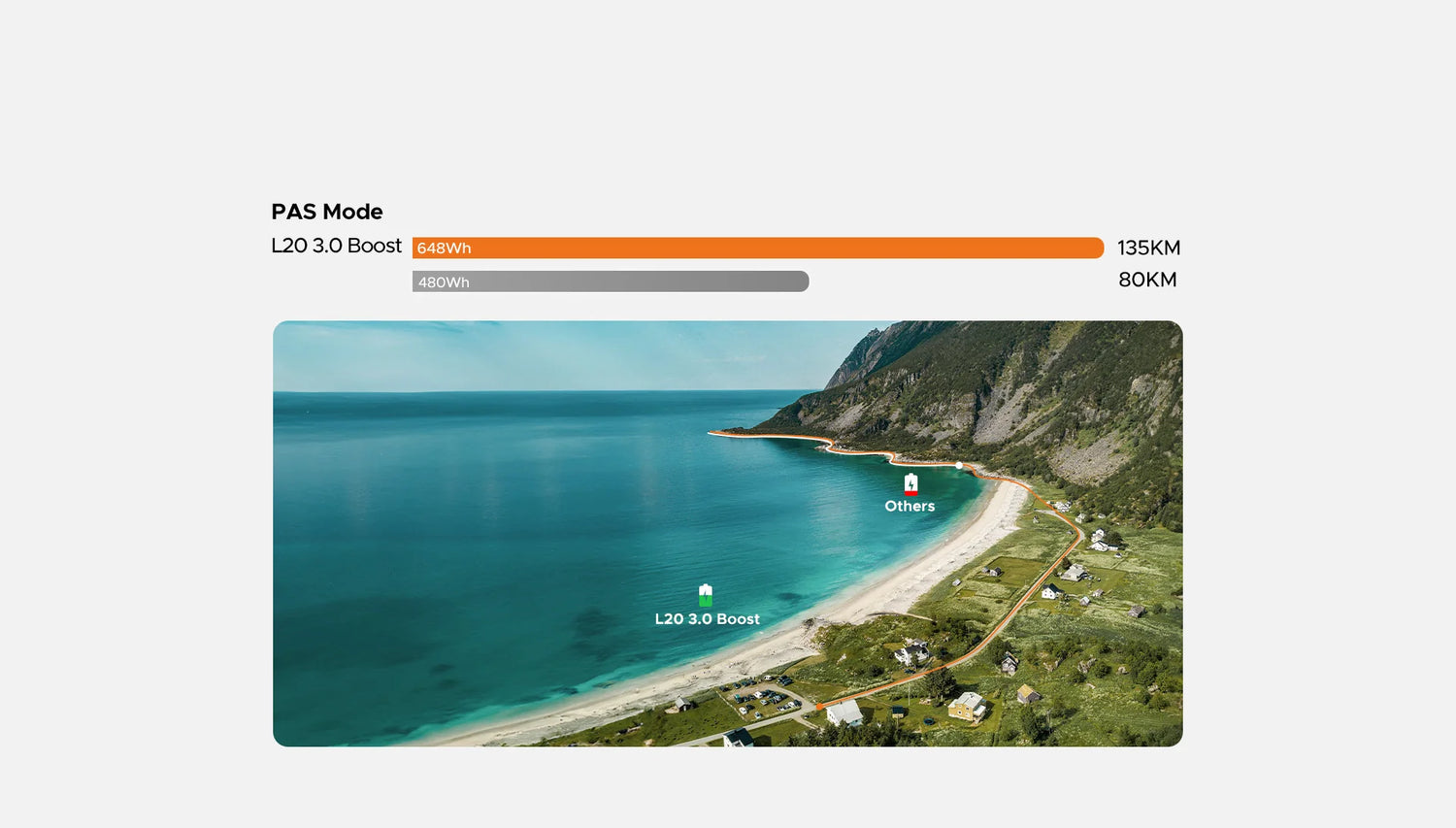The height and width of the screenshot is (828, 1456).
Task: Click the 480Wh text inside the gray bar
Action: tap(444, 282)
